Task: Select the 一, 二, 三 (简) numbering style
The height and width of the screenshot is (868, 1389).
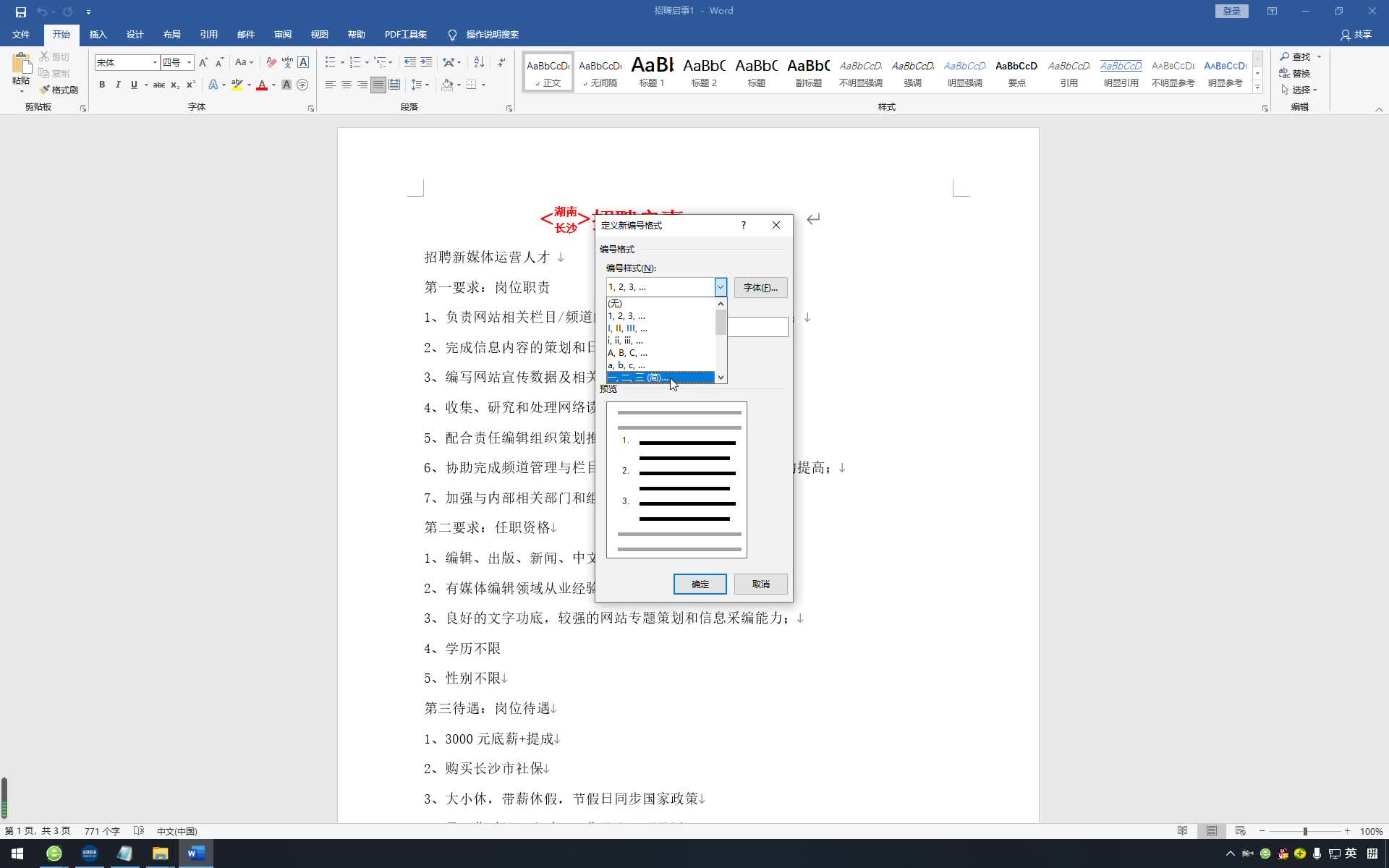Action: click(660, 378)
